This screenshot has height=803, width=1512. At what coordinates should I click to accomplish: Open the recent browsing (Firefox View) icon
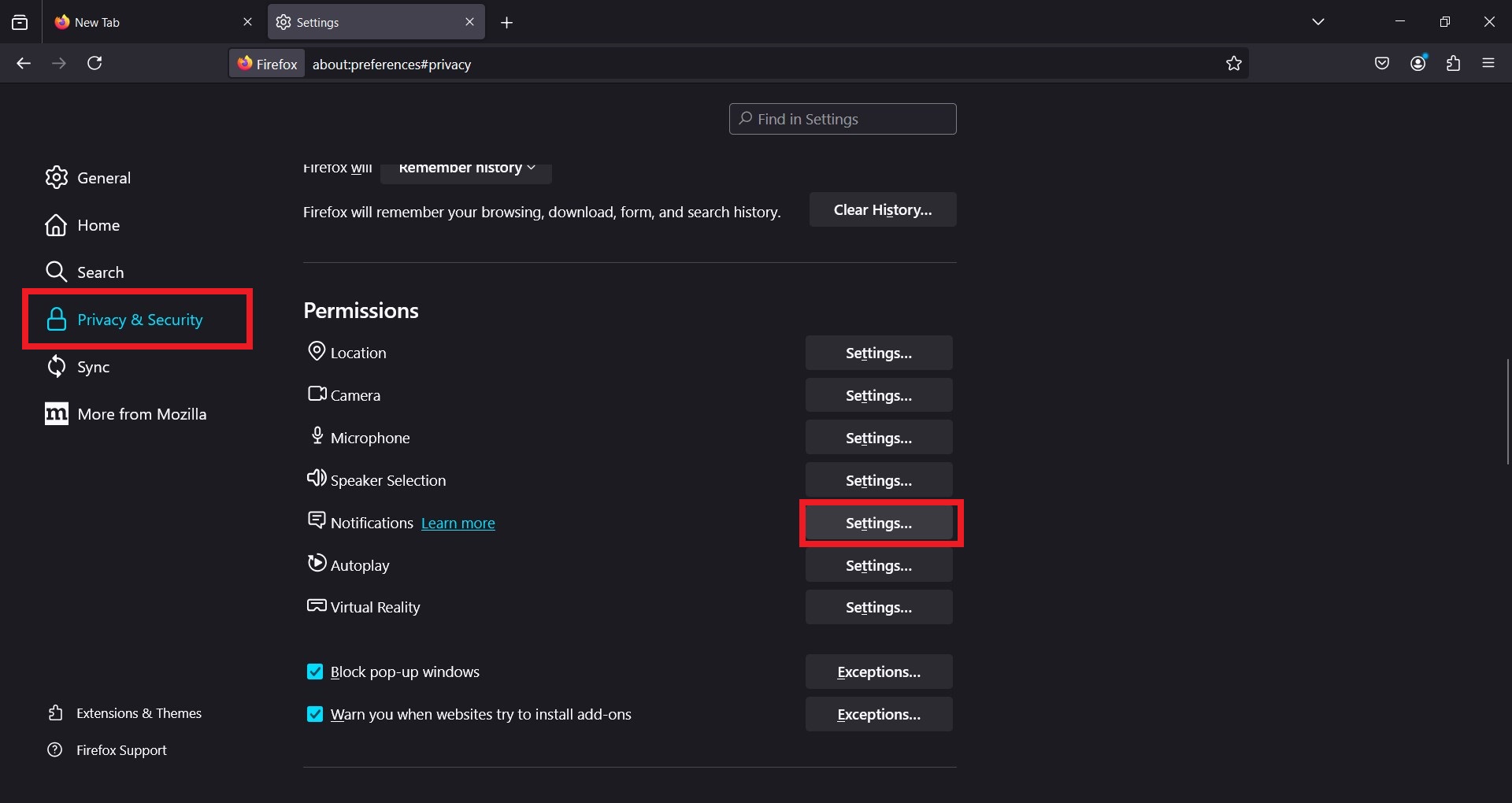pyautogui.click(x=20, y=22)
